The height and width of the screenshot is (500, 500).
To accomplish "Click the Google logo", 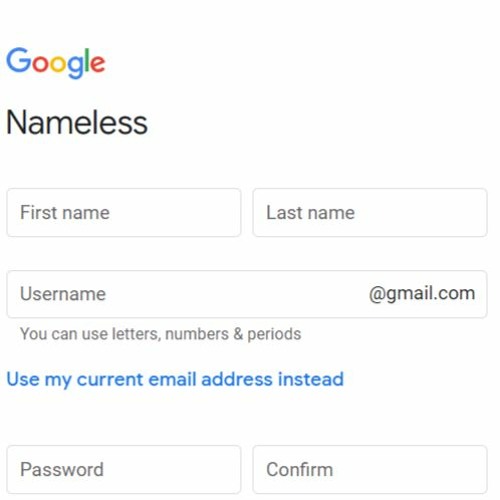I will (56, 63).
